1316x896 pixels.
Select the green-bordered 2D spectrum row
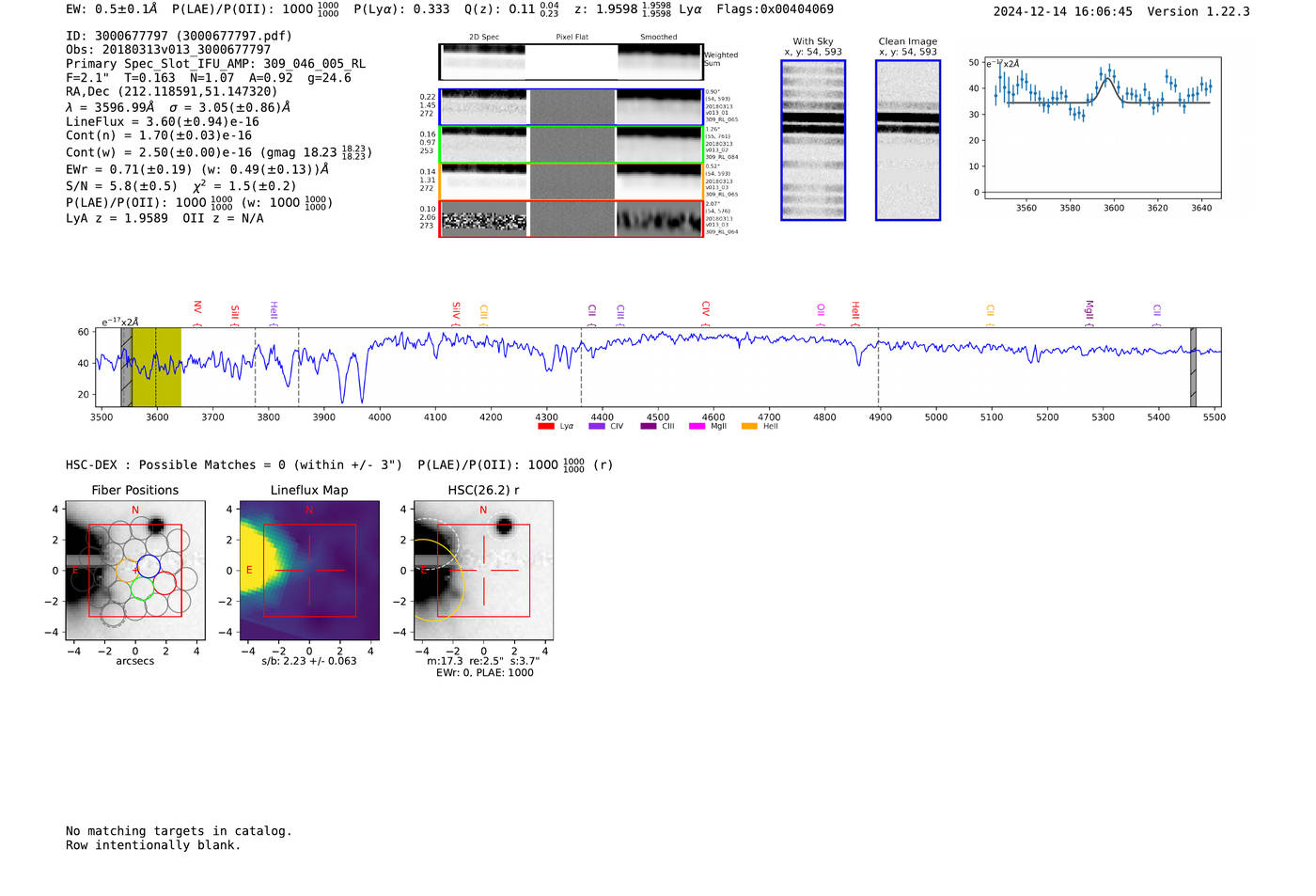[x=571, y=145]
